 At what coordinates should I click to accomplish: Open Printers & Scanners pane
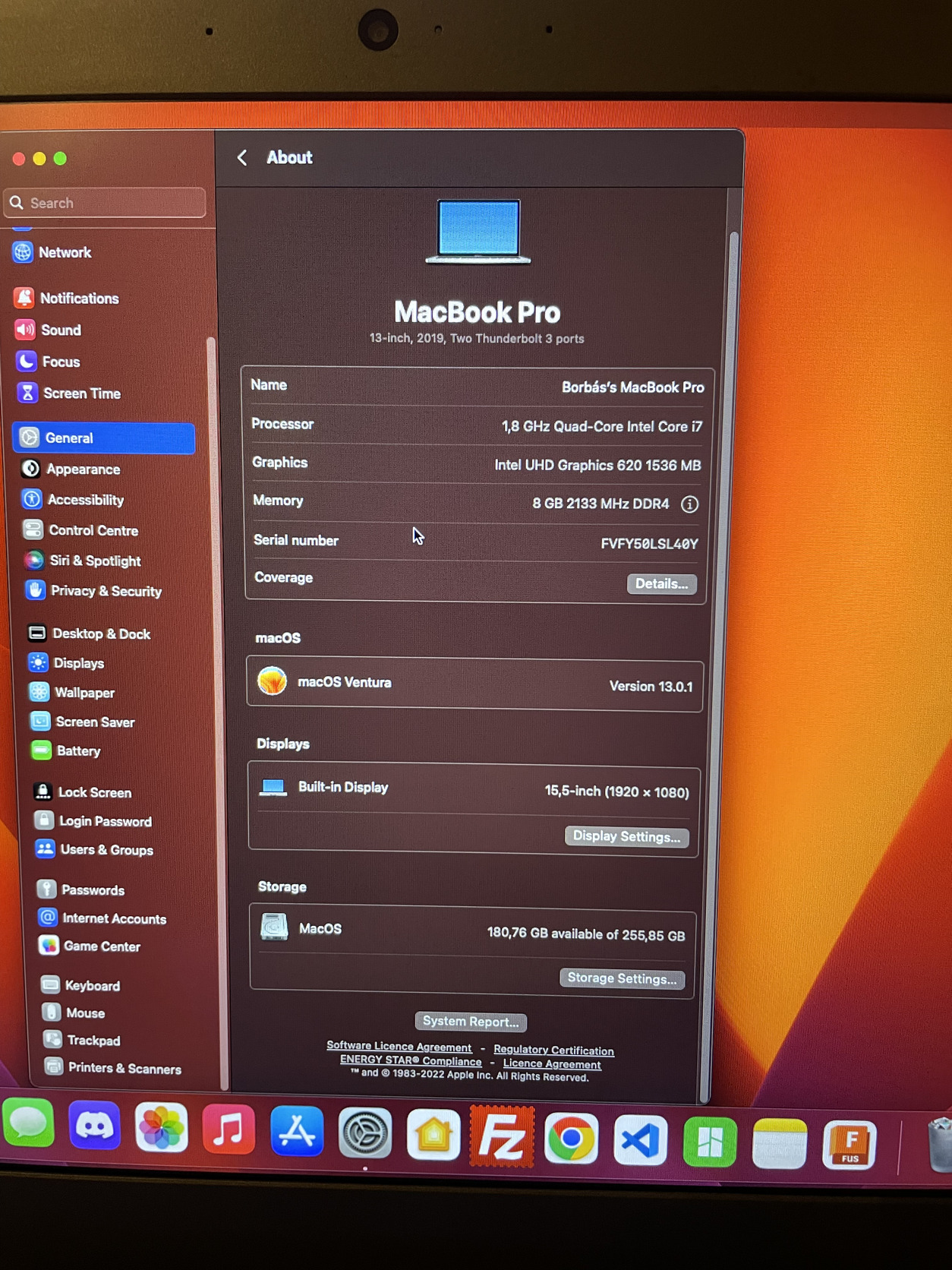[114, 1067]
